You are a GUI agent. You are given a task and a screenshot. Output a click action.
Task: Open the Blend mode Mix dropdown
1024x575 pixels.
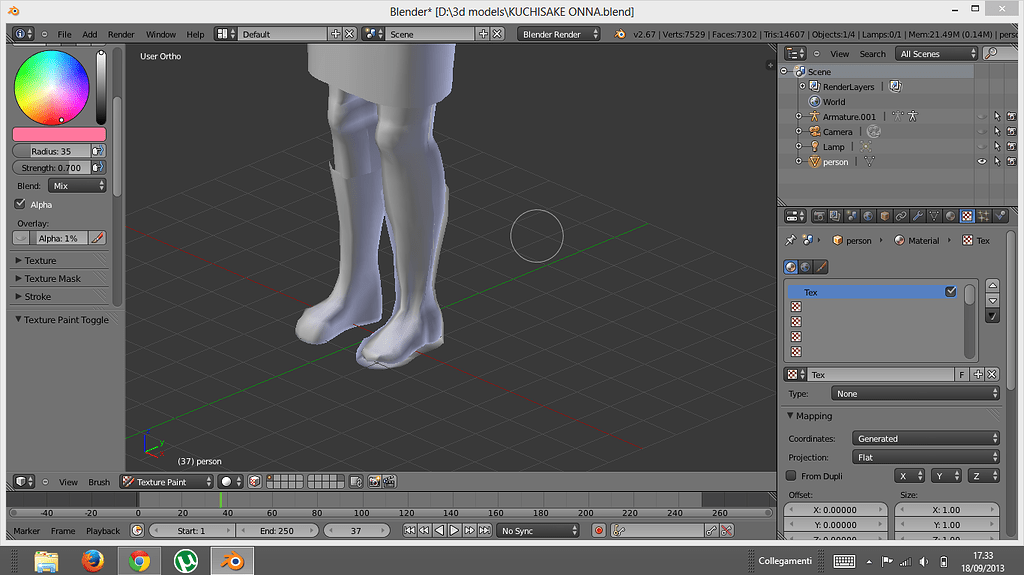(x=77, y=186)
